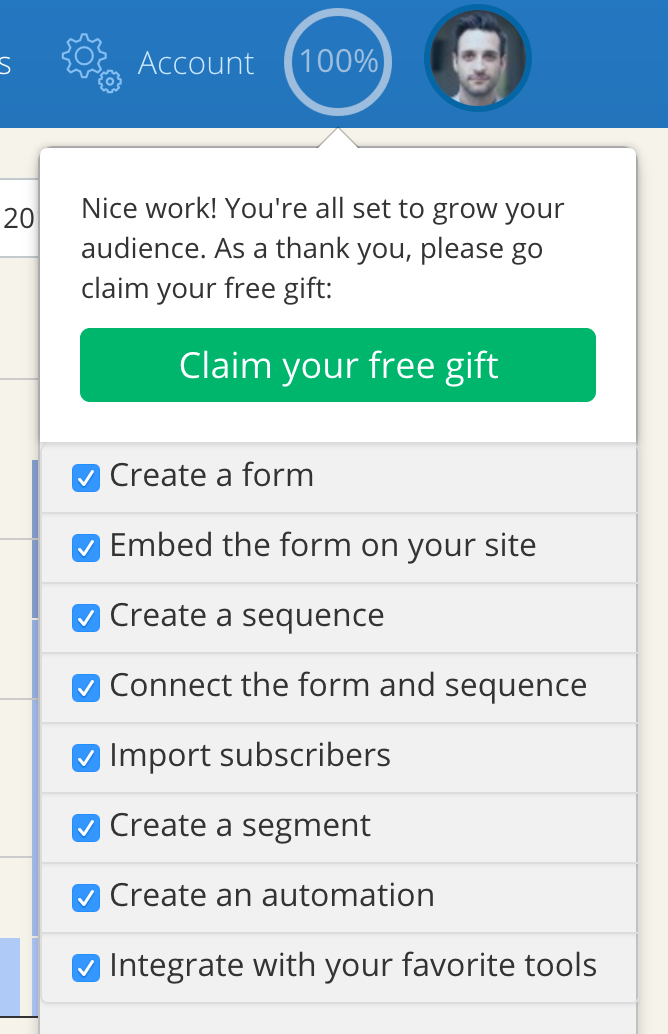Select the Create a form text
Viewport: 668px width, 1034px height.
[212, 475]
